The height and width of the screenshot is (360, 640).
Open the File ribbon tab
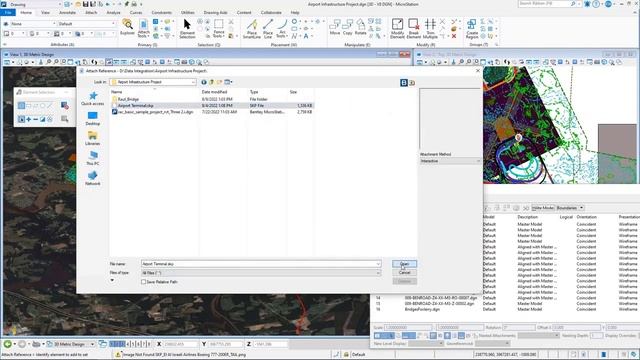tap(8, 13)
